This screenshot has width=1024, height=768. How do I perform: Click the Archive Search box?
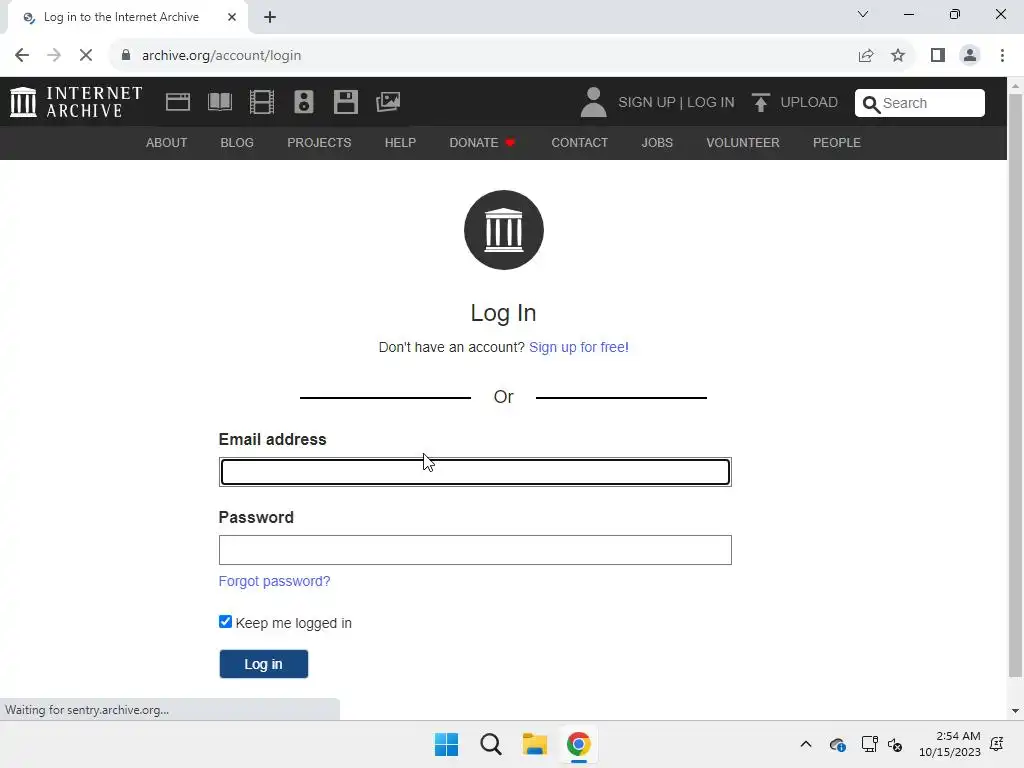point(920,103)
